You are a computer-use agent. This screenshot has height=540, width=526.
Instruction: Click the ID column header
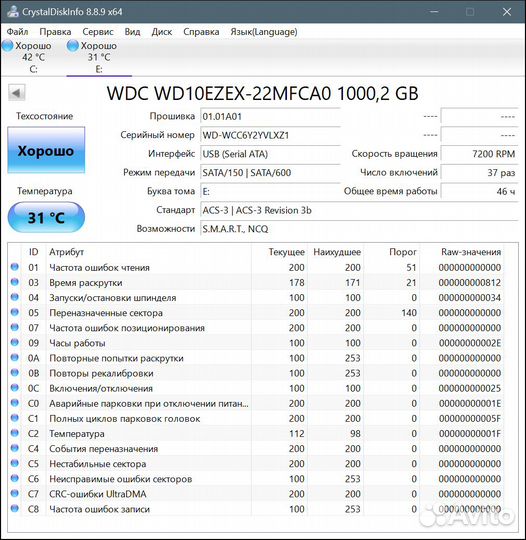click(x=33, y=252)
